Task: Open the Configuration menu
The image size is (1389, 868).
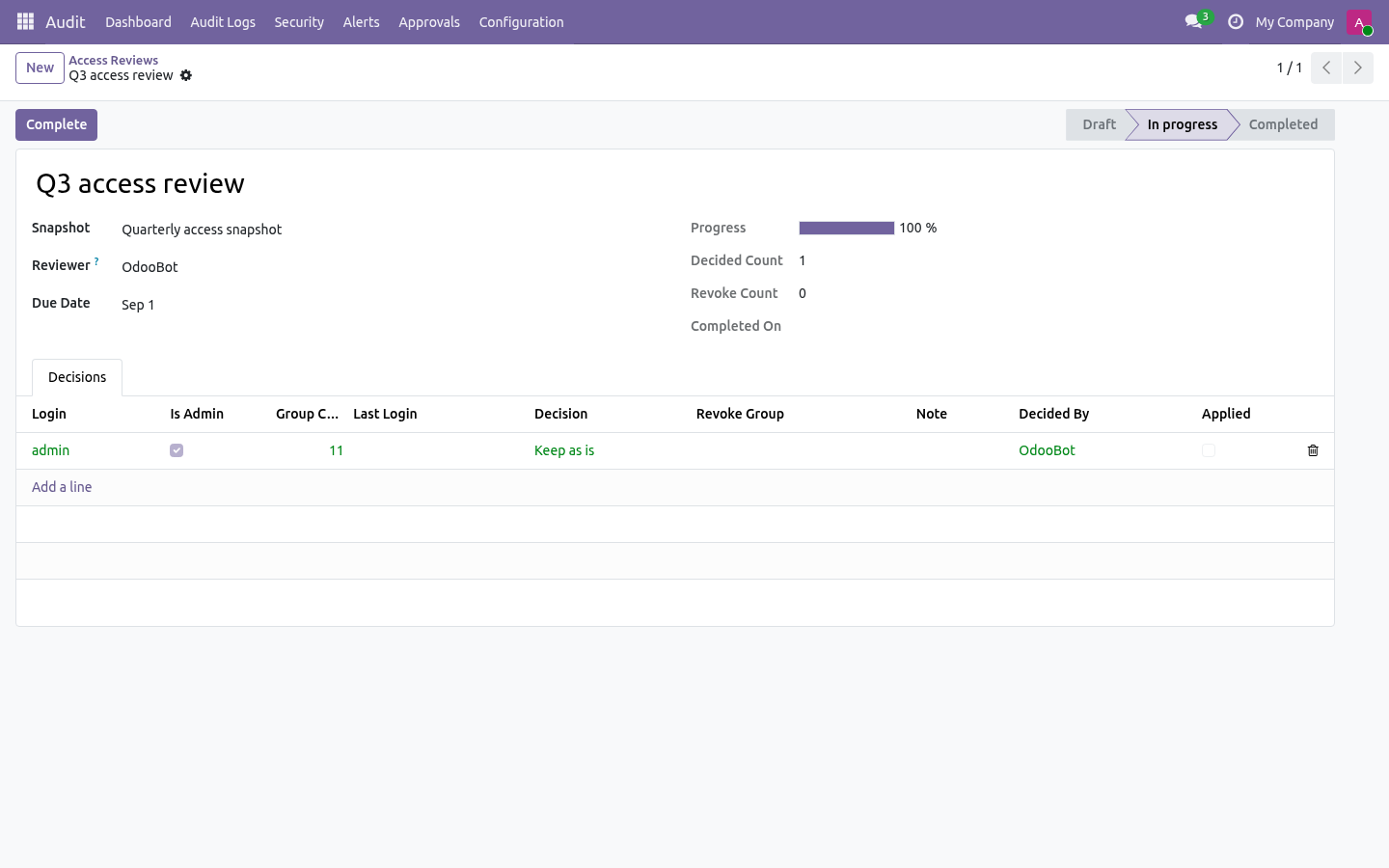Action: coord(521,21)
